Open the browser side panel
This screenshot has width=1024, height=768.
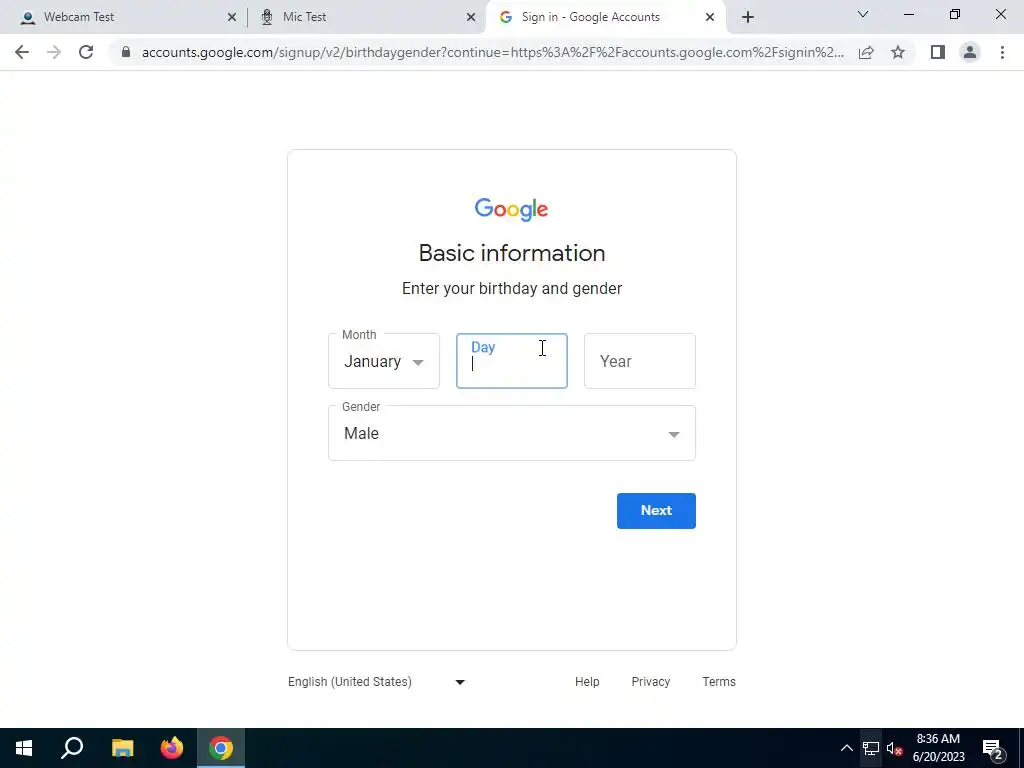pyautogui.click(x=938, y=52)
